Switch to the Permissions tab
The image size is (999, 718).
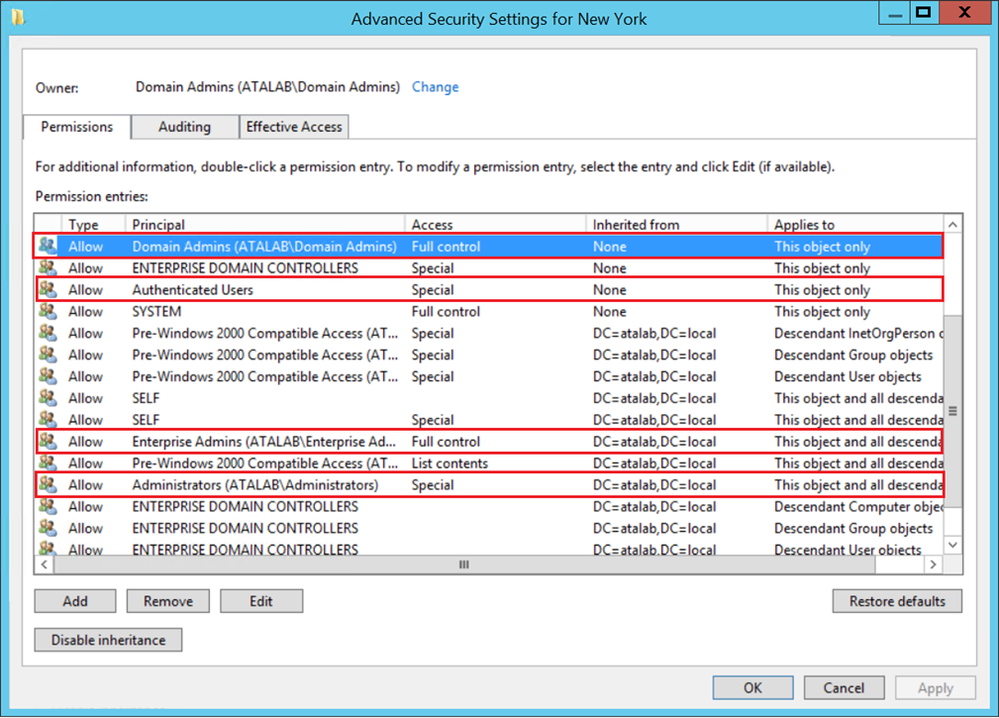77,127
